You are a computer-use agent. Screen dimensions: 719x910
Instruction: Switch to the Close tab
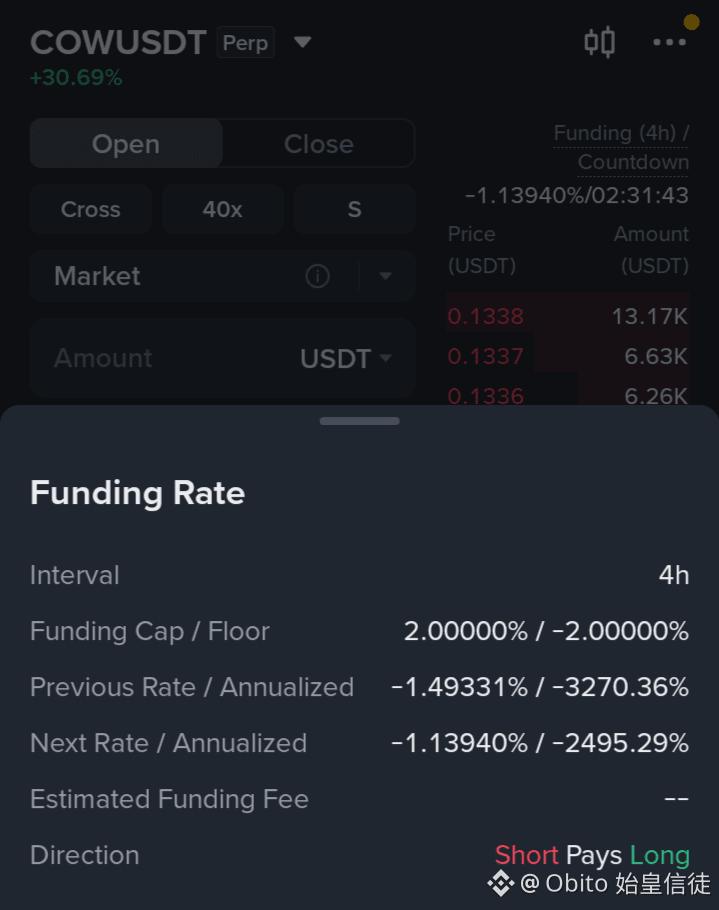[x=319, y=143]
